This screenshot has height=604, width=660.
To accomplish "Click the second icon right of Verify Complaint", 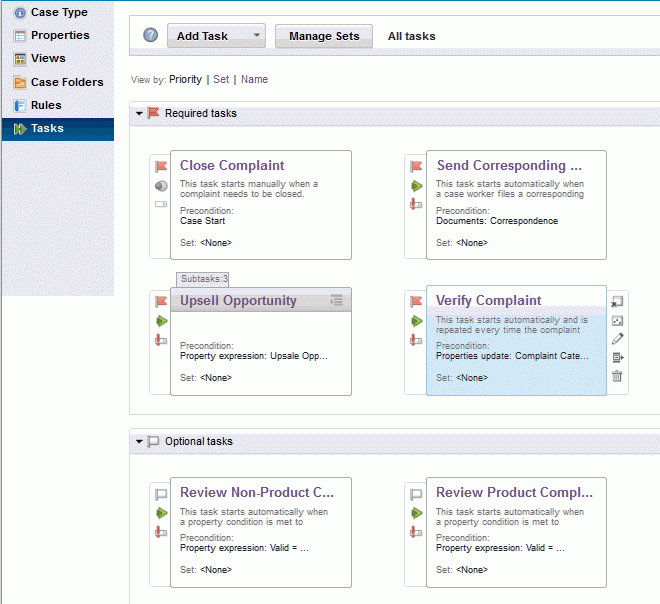I will [617, 320].
